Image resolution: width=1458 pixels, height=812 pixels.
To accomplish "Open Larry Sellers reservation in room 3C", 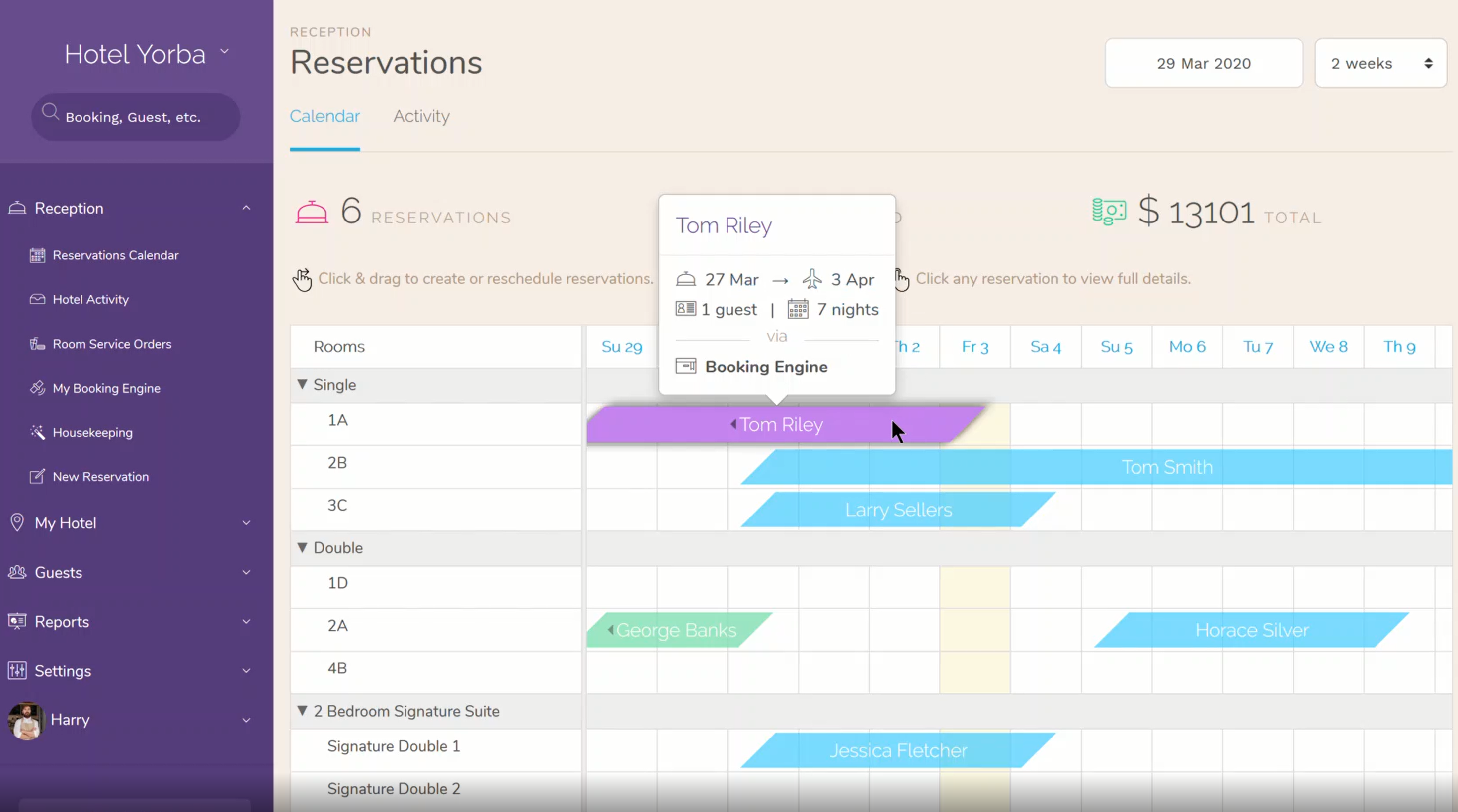I will pyautogui.click(x=898, y=510).
